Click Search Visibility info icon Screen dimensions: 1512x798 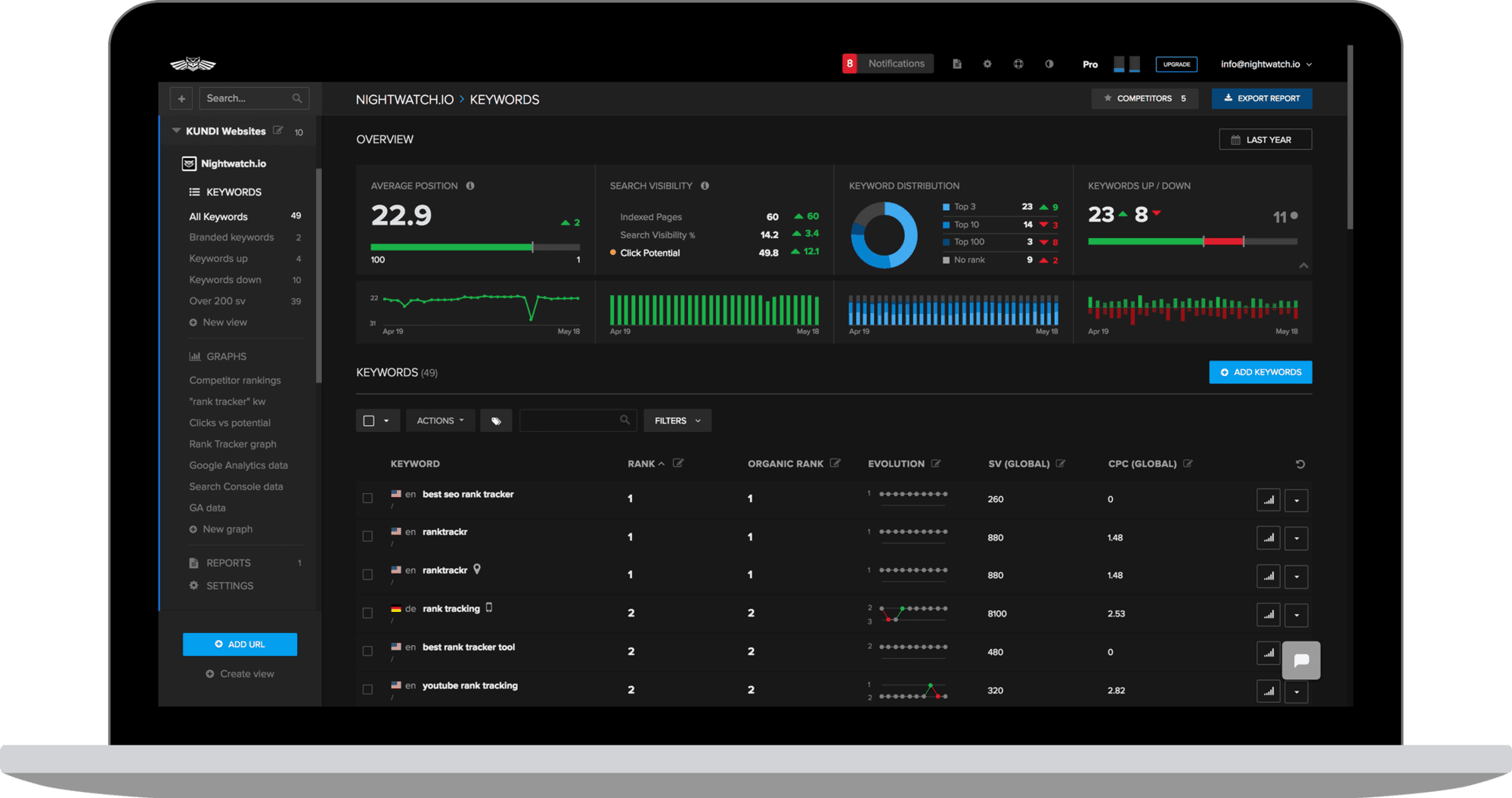[705, 185]
